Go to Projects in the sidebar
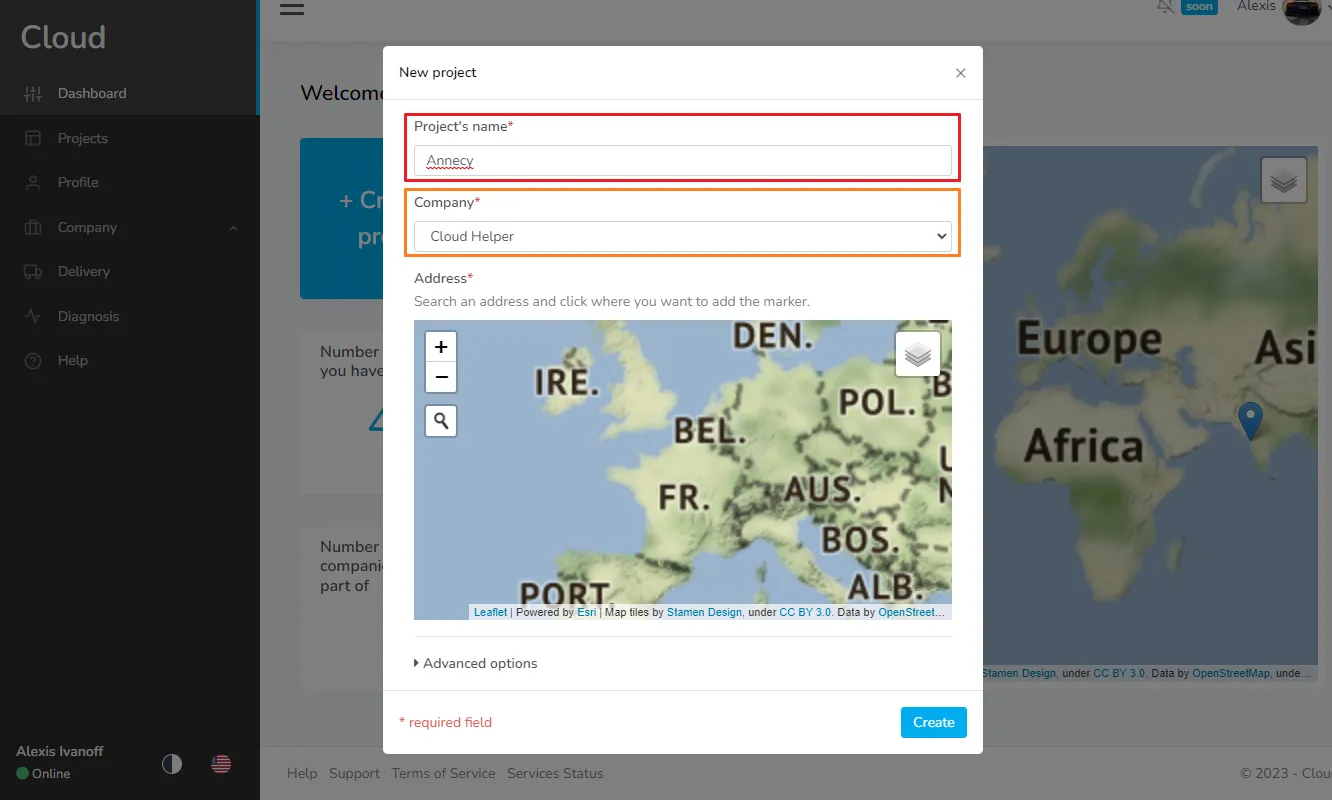Image resolution: width=1332 pixels, height=800 pixels. pos(82,138)
